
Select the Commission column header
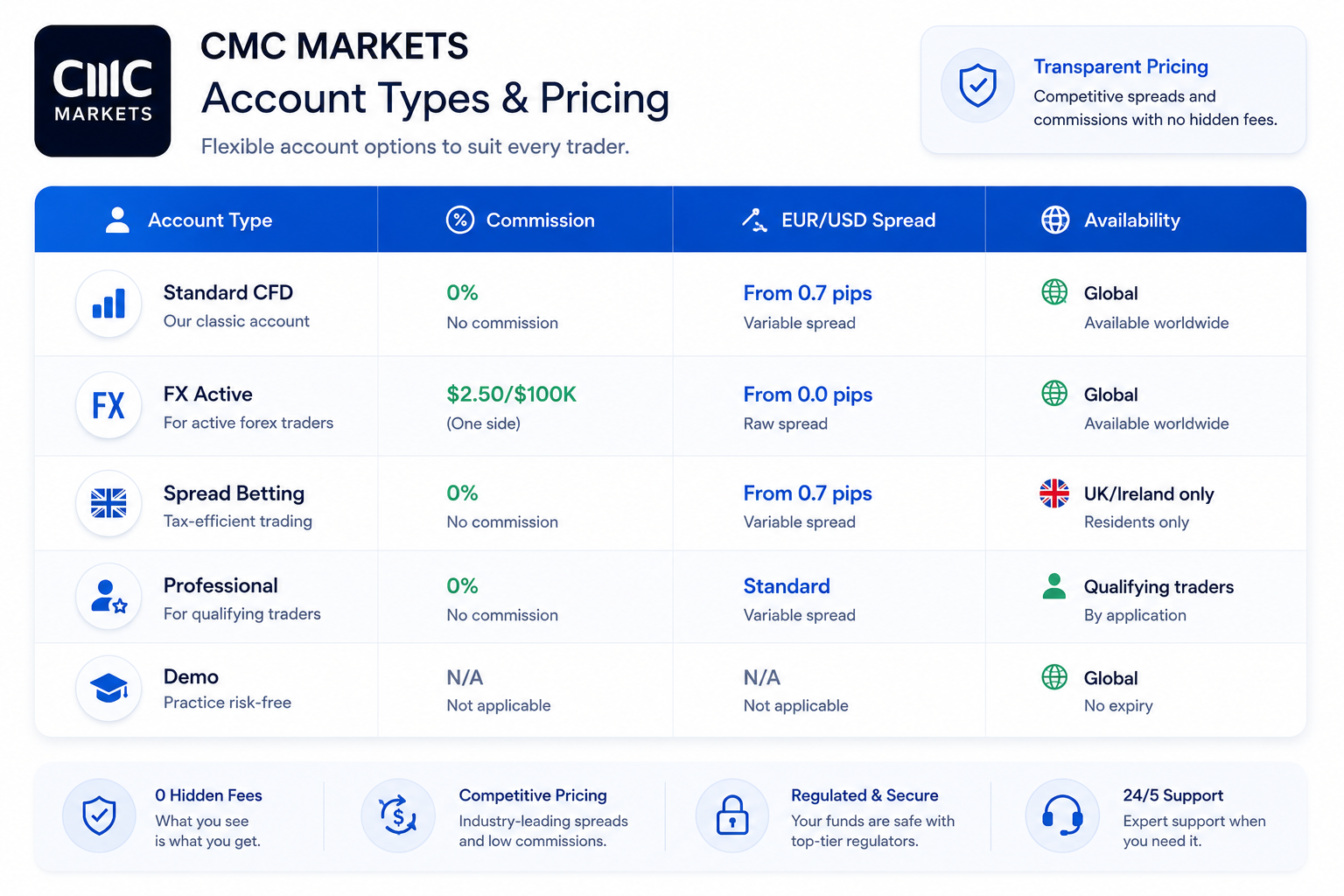pyautogui.click(x=525, y=220)
